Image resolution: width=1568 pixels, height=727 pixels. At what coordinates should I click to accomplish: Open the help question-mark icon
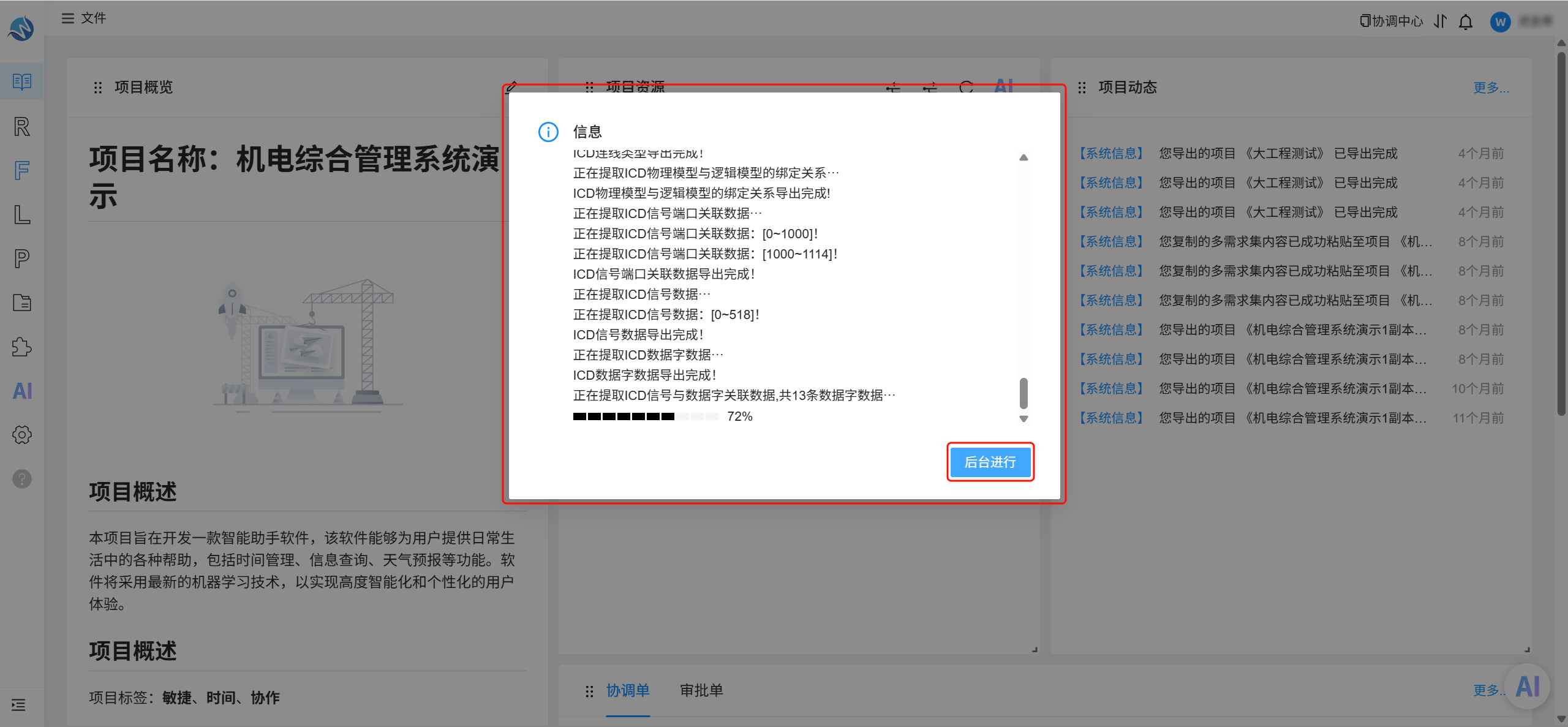[x=22, y=479]
